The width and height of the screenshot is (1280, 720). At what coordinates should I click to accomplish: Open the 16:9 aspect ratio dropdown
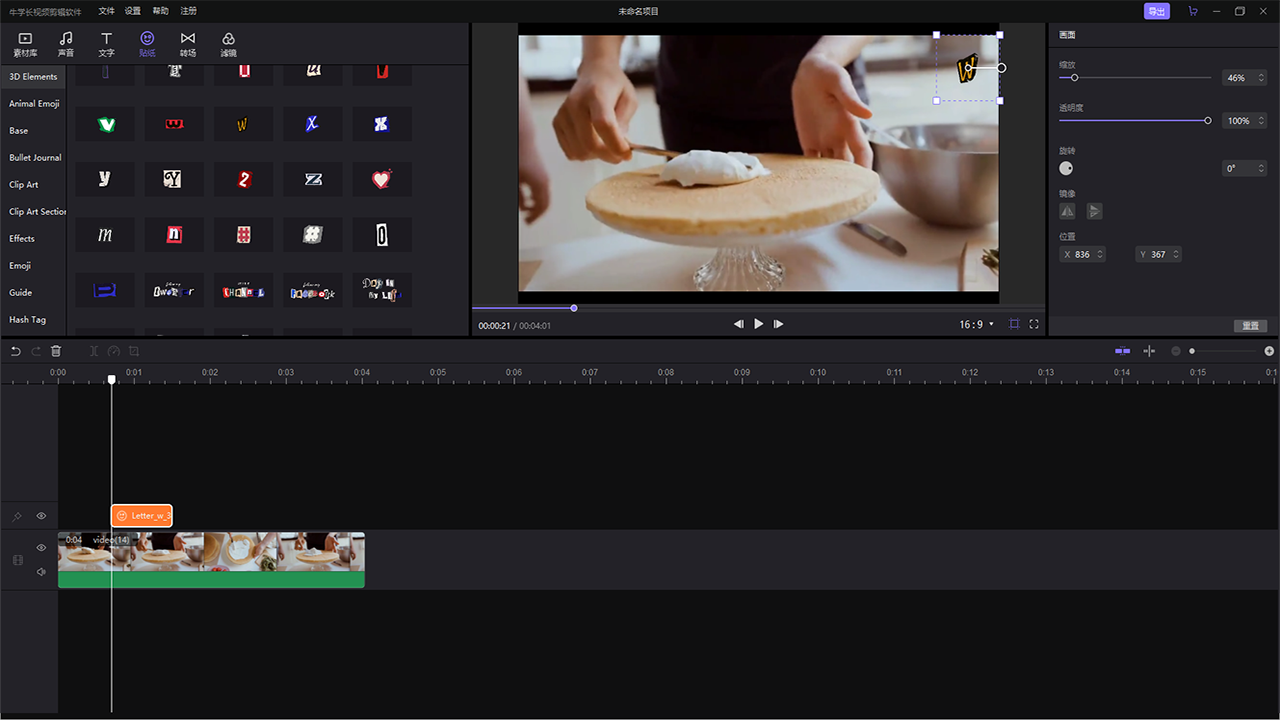point(977,324)
